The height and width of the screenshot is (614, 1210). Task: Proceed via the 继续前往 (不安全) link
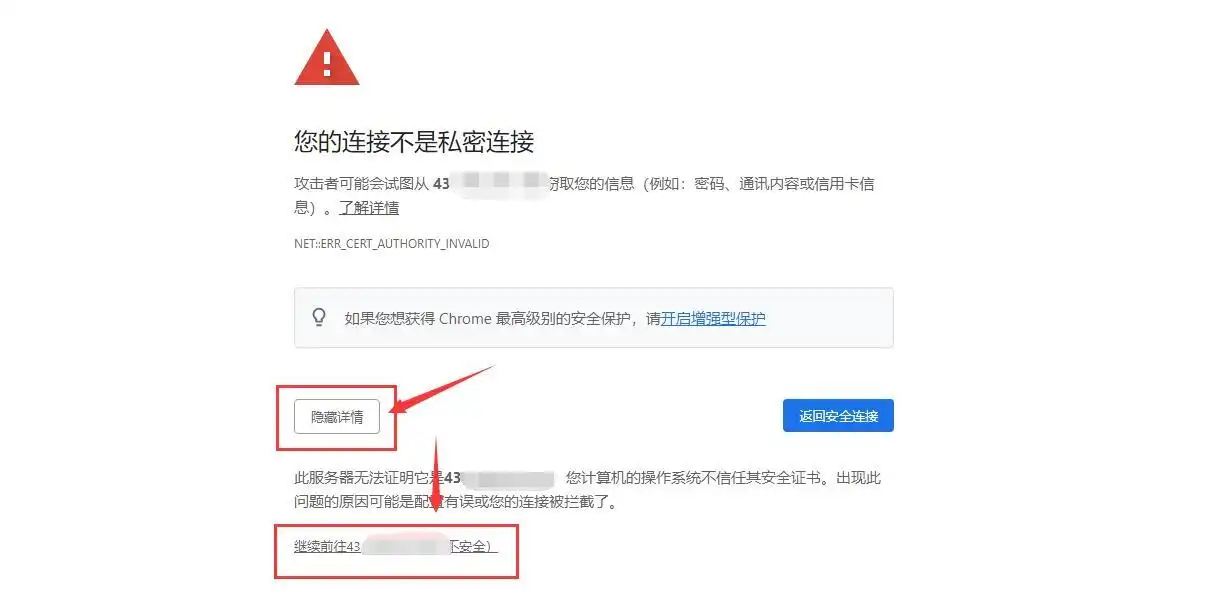coord(396,547)
